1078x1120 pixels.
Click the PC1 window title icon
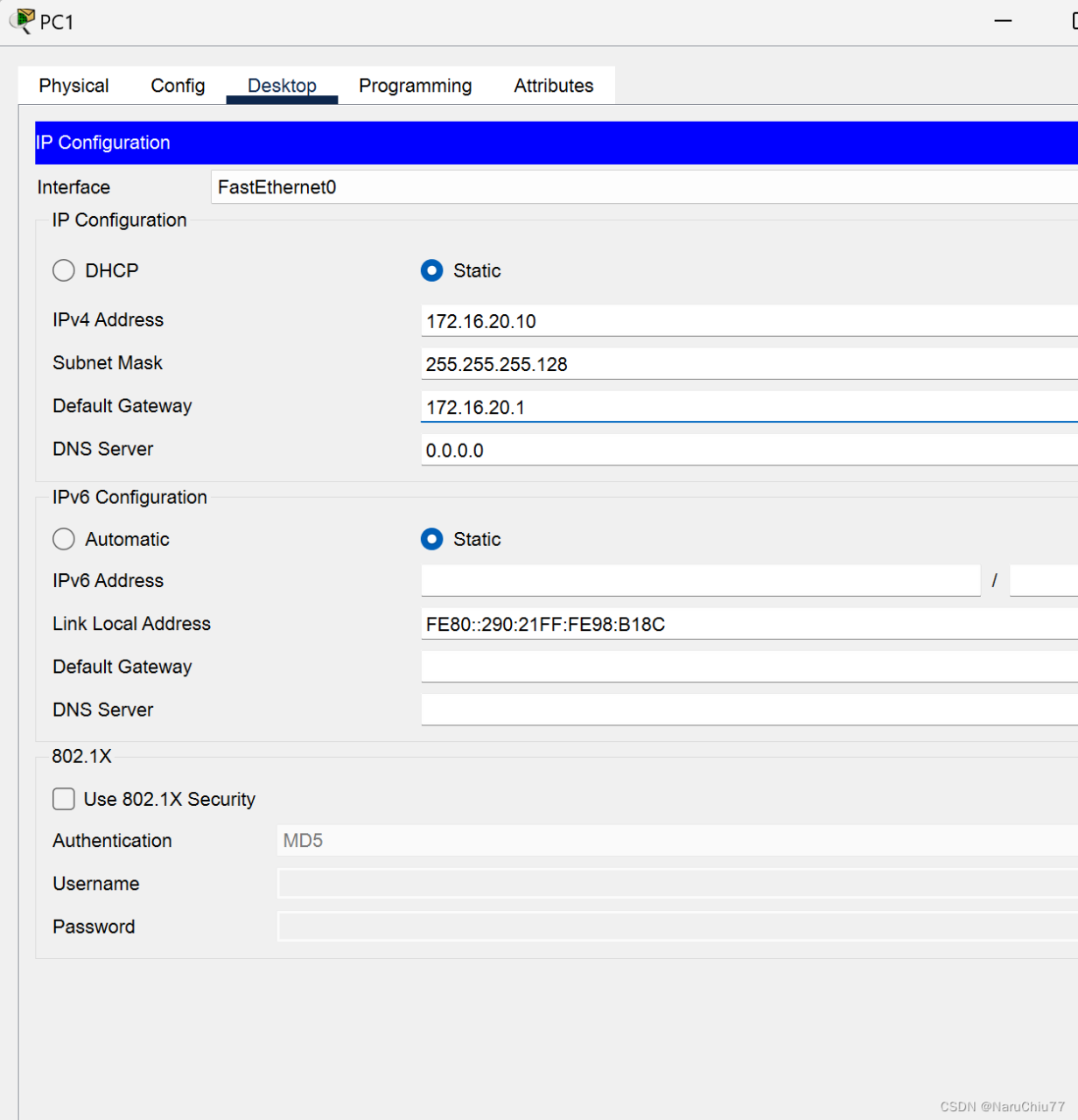coord(23,21)
